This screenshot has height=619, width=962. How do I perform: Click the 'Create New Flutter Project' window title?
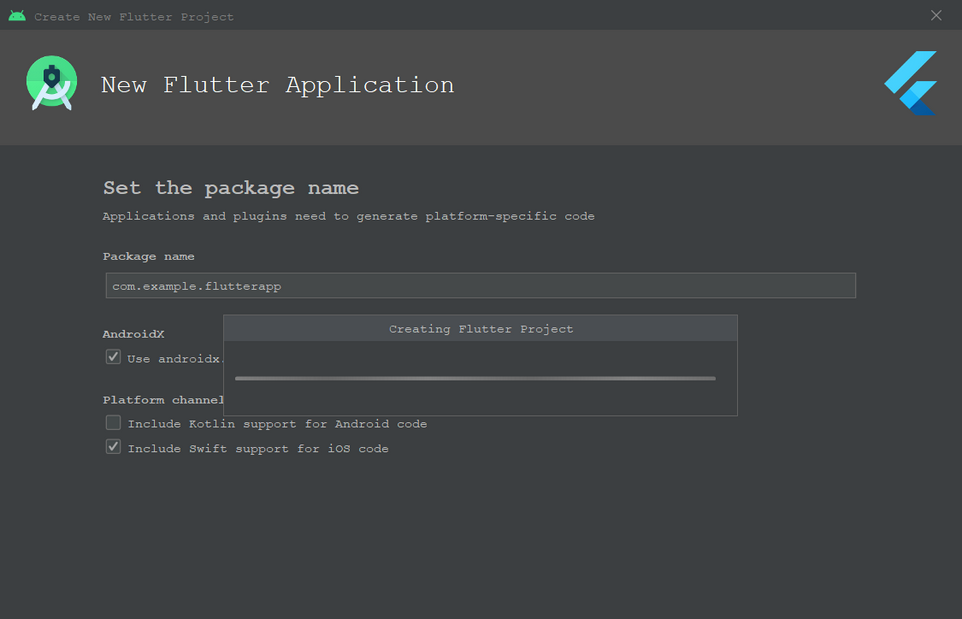(x=134, y=17)
